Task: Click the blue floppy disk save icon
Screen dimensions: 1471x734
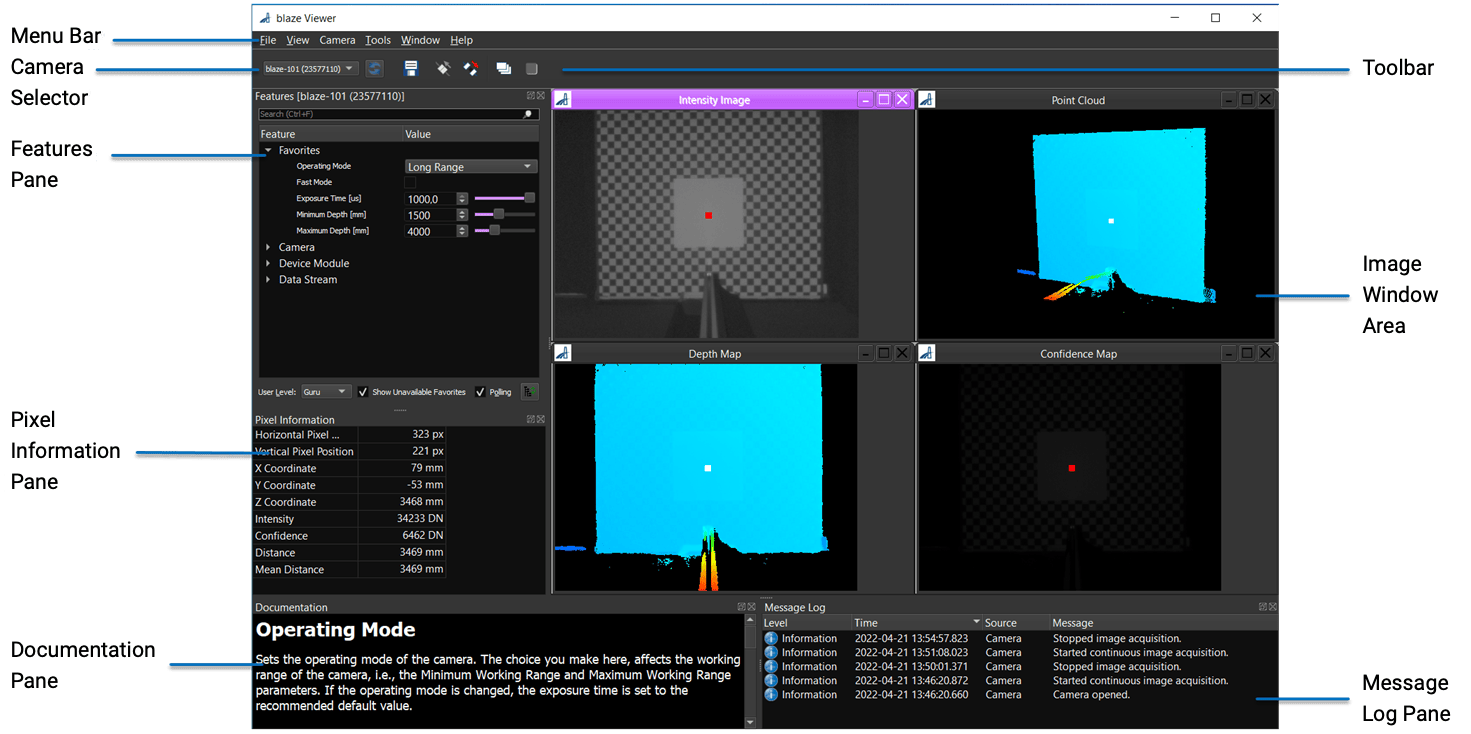Action: (410, 69)
